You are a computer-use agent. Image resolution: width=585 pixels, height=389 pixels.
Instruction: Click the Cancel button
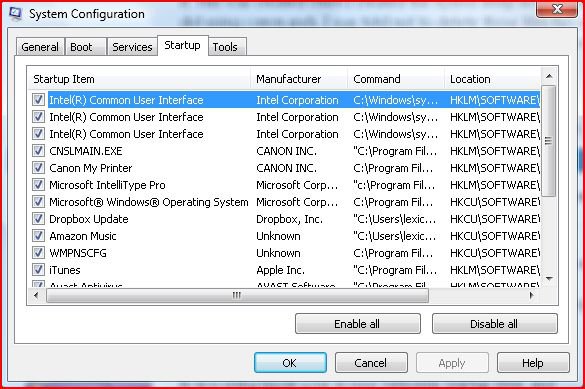click(371, 363)
